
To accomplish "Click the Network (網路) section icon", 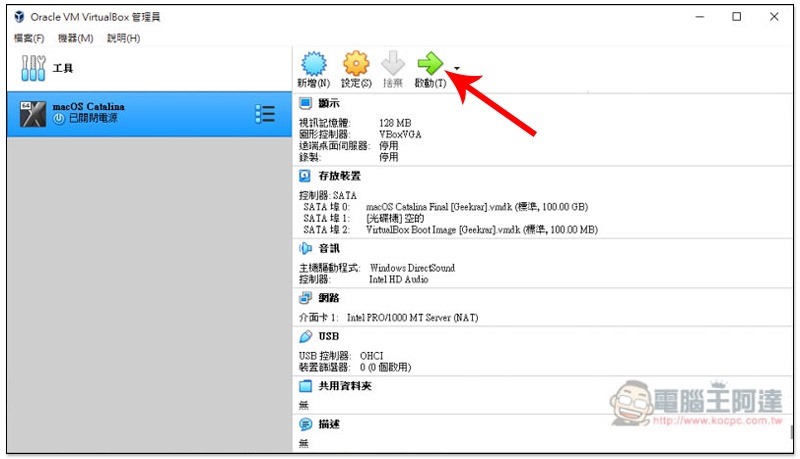I will pos(305,298).
